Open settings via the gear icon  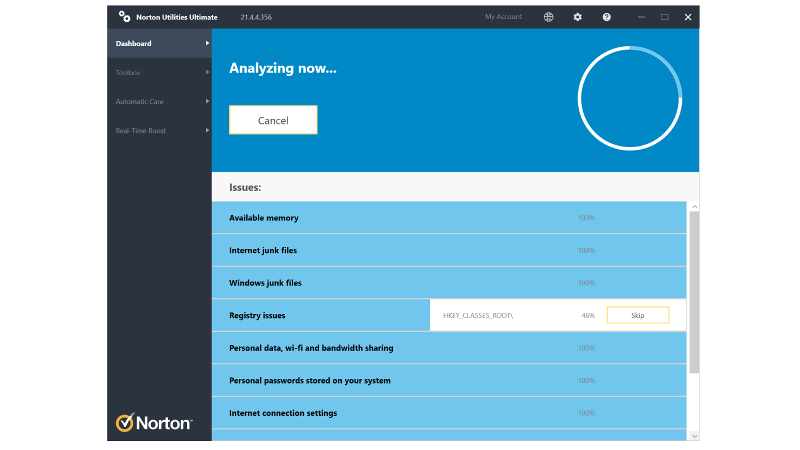point(578,17)
